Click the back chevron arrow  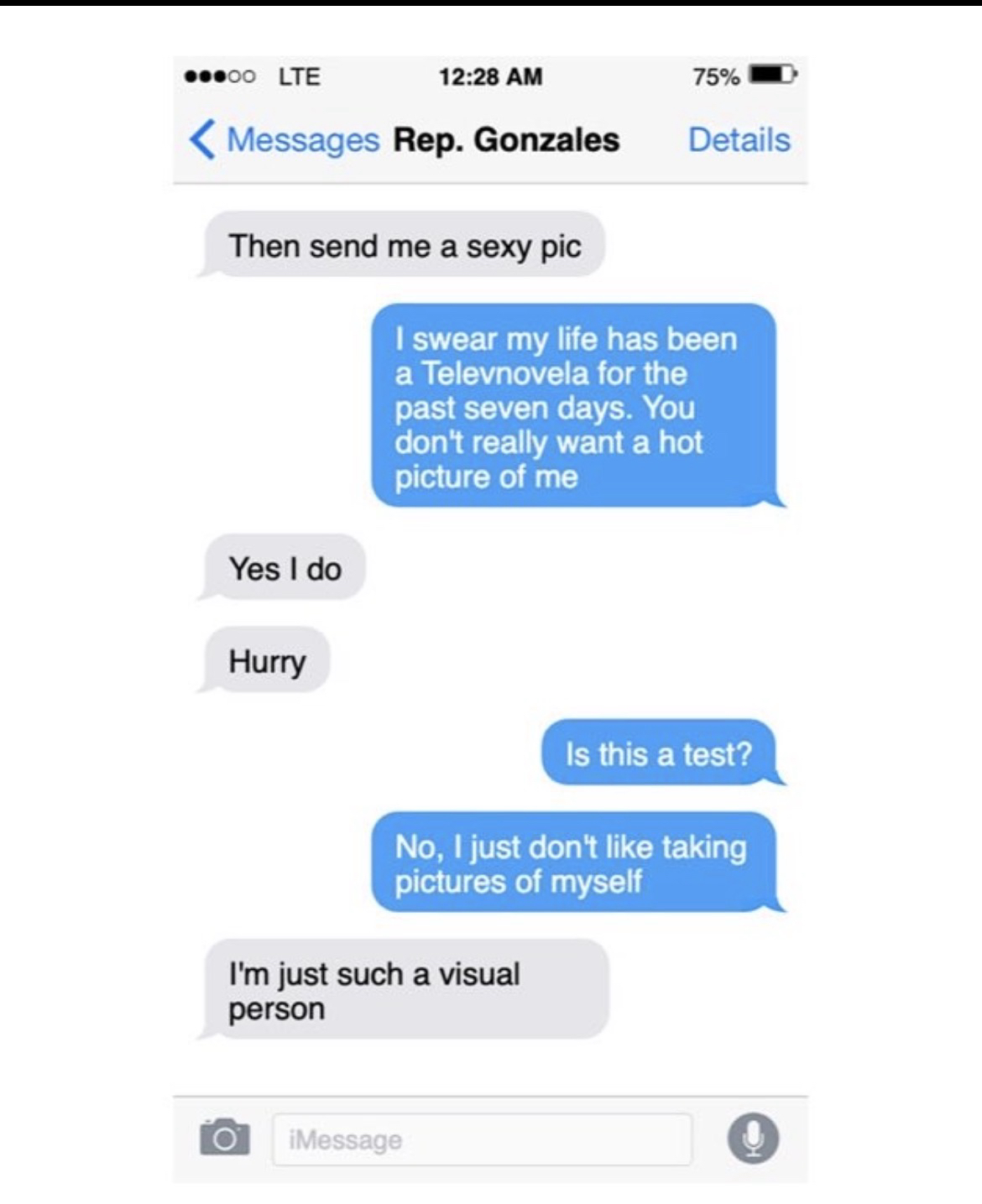201,139
